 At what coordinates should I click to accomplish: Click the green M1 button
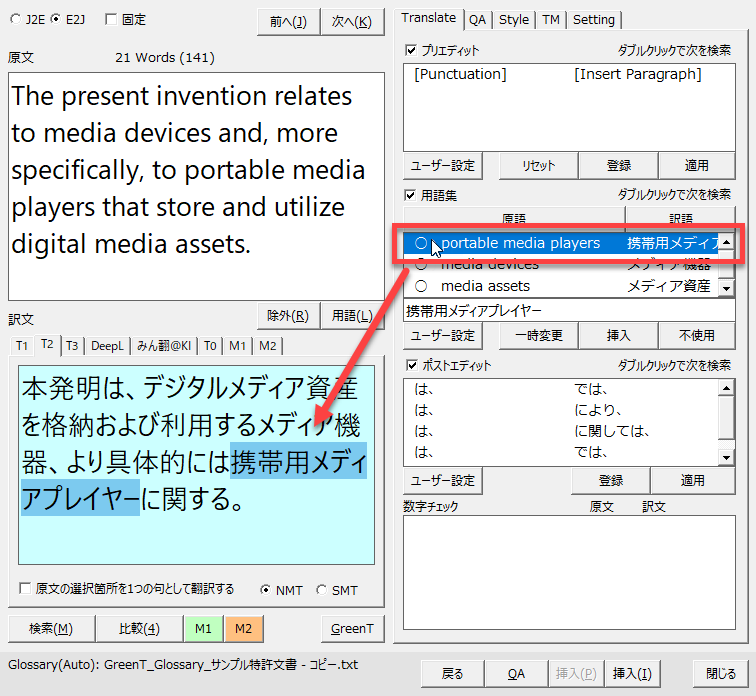203,628
